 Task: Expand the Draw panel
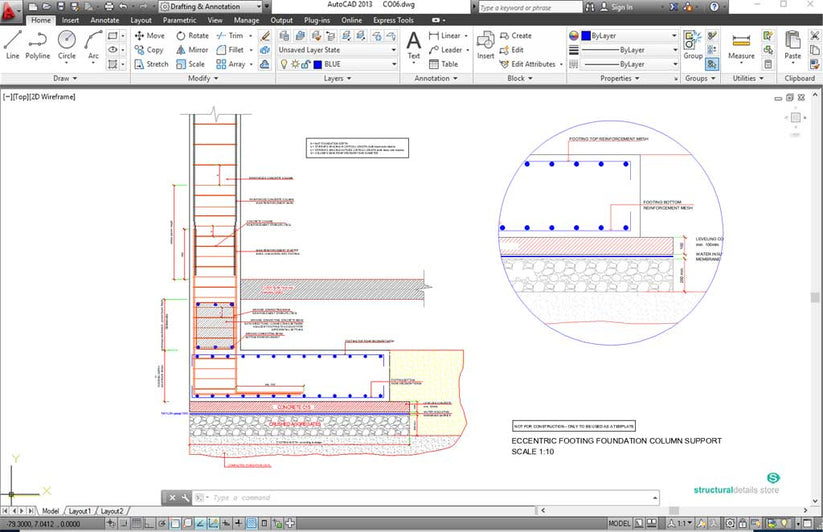tap(65, 78)
